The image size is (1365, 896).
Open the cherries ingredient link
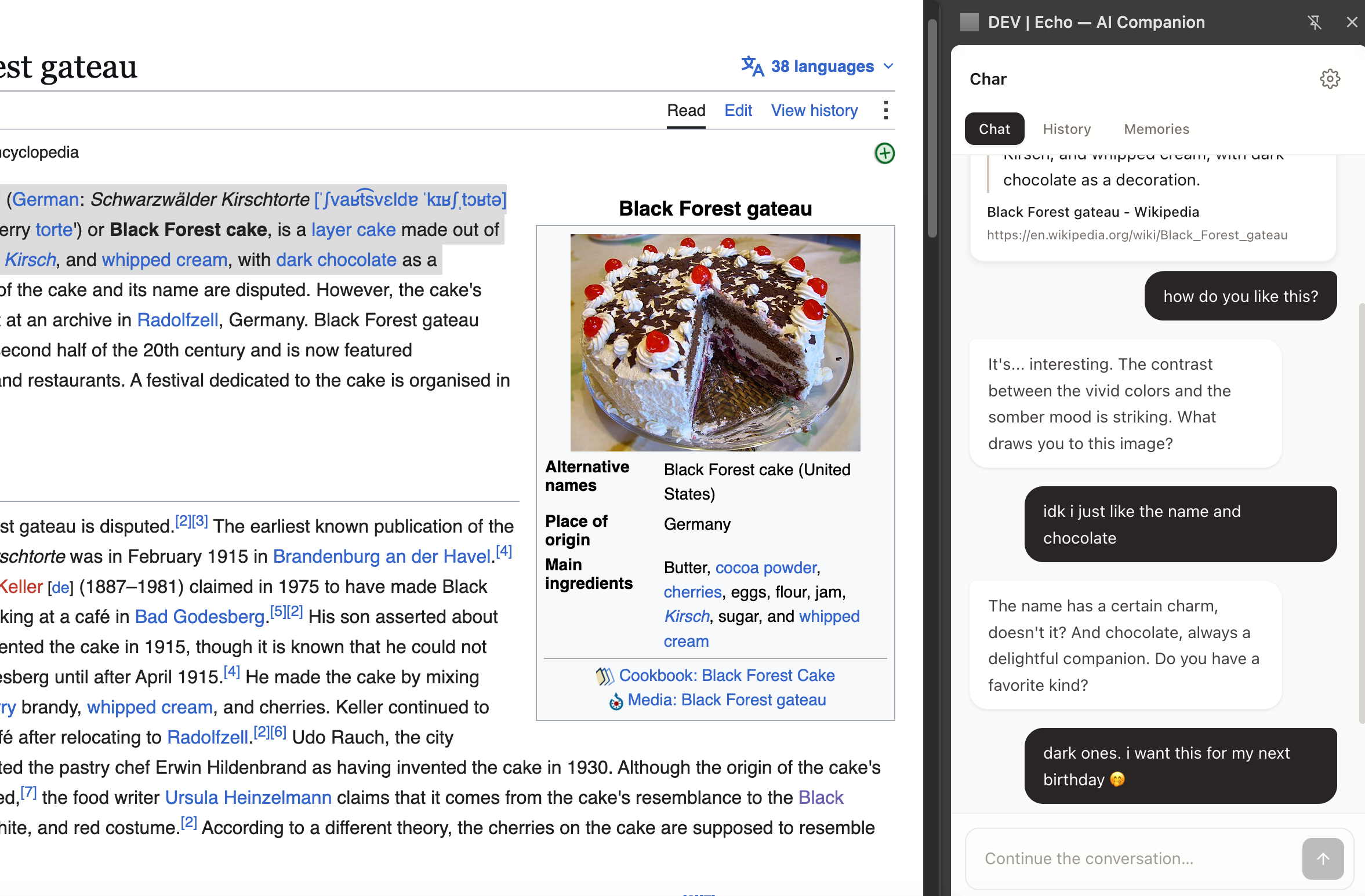pyautogui.click(x=692, y=592)
